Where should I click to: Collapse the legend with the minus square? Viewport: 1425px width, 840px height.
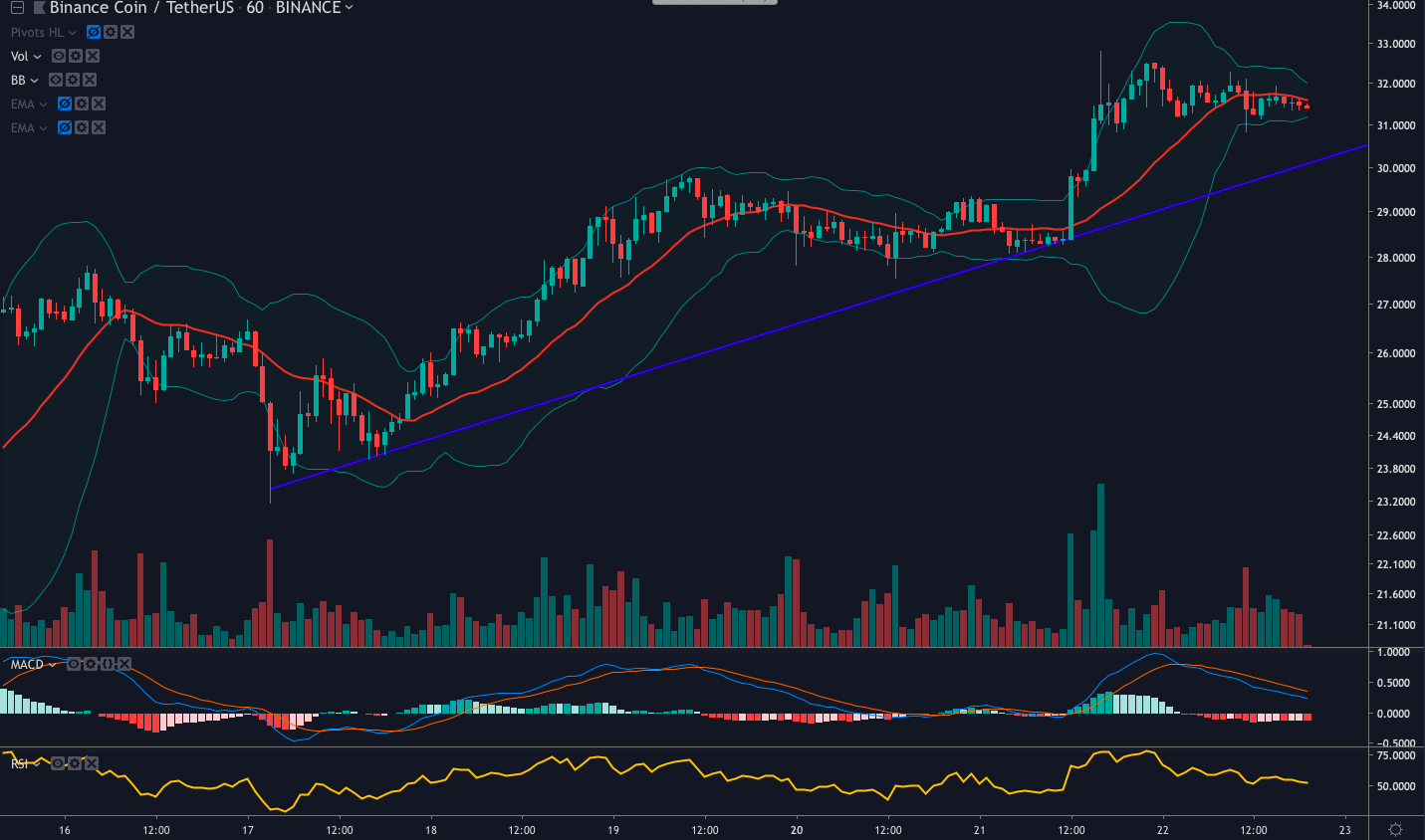pyautogui.click(x=18, y=7)
